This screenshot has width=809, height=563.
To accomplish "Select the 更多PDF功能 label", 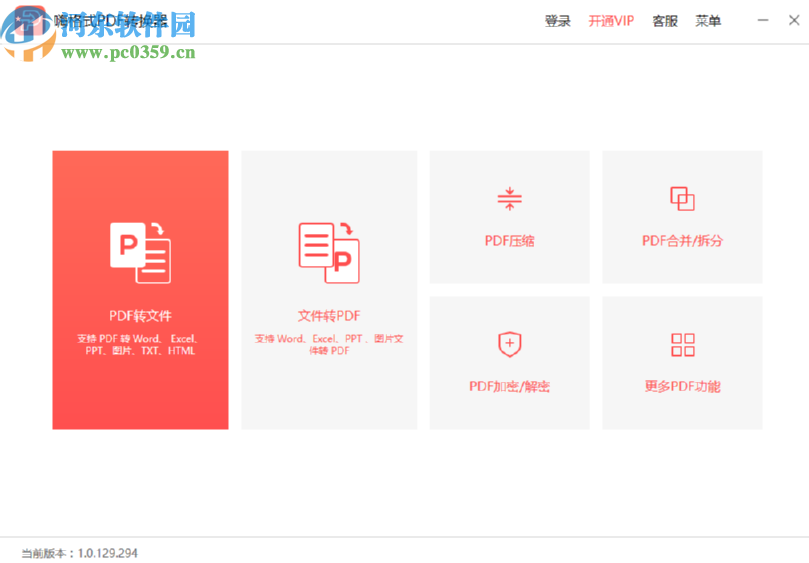I will coord(683,386).
